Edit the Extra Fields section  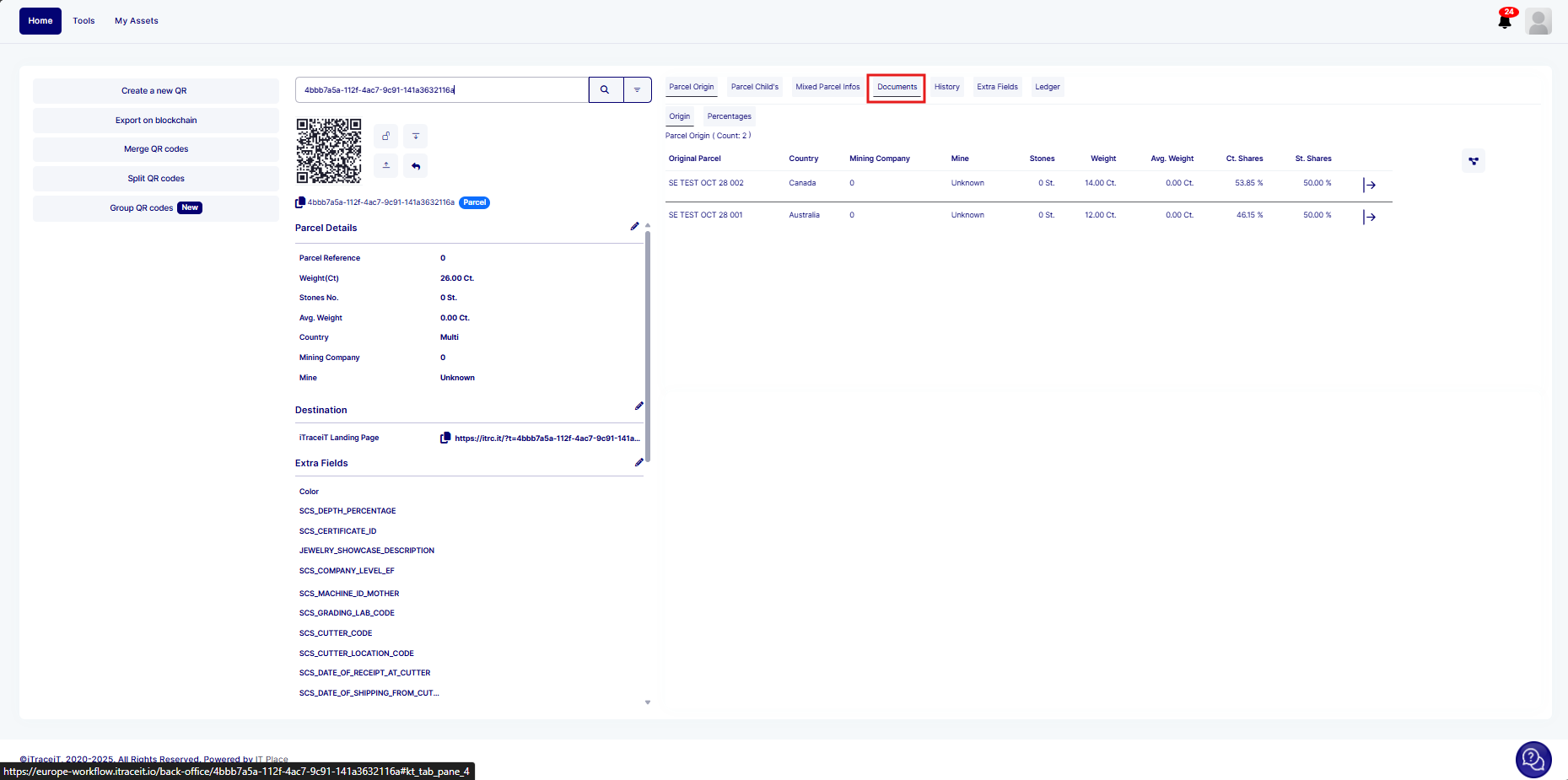click(639, 462)
